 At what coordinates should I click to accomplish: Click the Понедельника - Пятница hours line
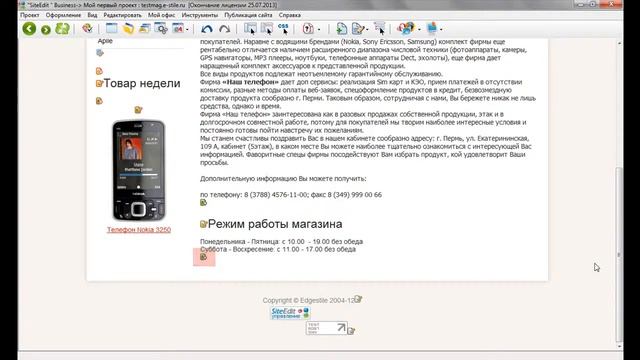tap(281, 242)
